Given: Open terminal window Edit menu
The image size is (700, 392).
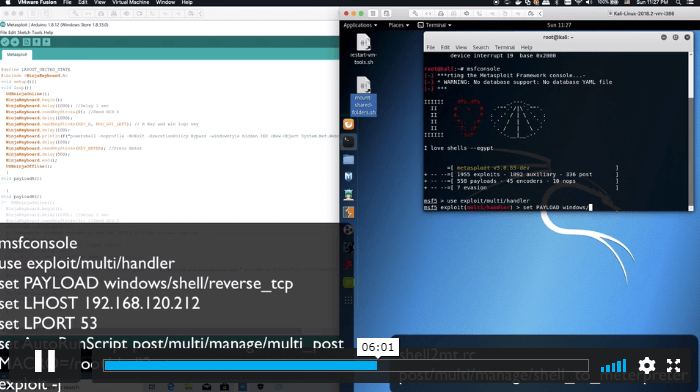Looking at the screenshot, I should click(445, 47).
